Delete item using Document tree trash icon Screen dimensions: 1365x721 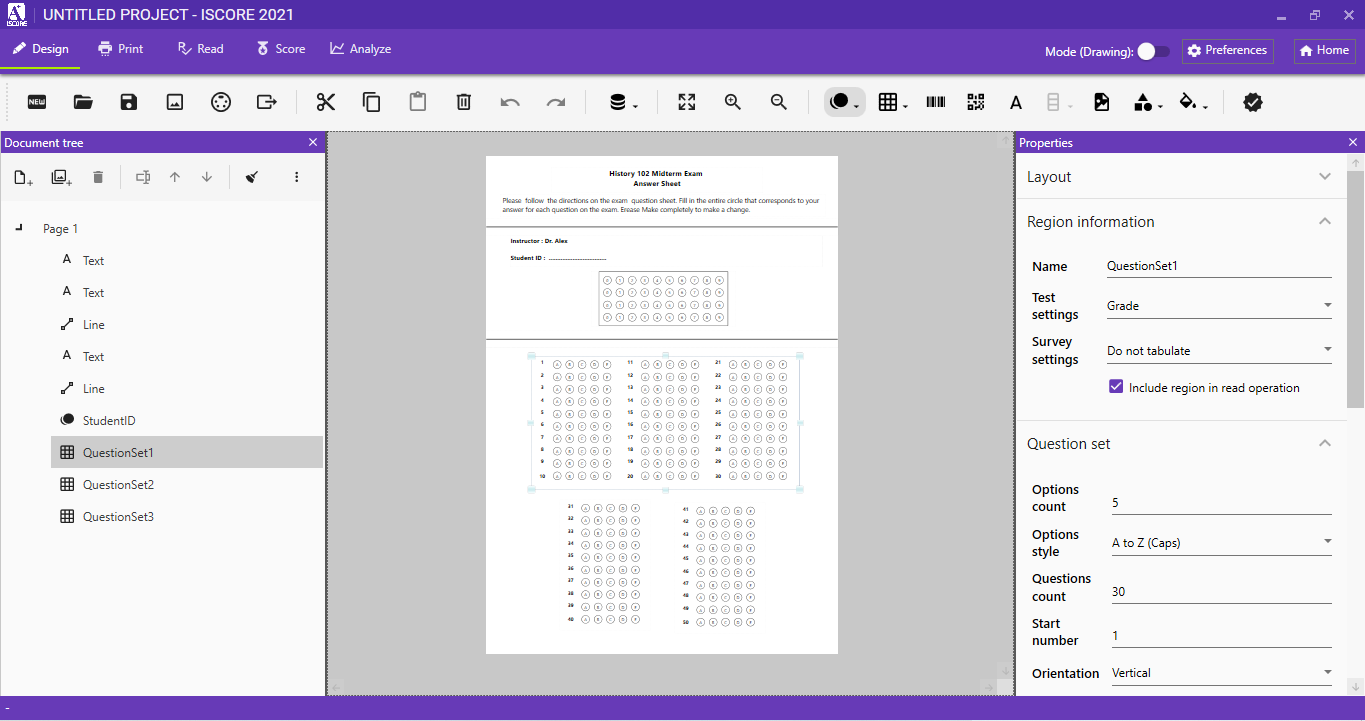coord(98,177)
